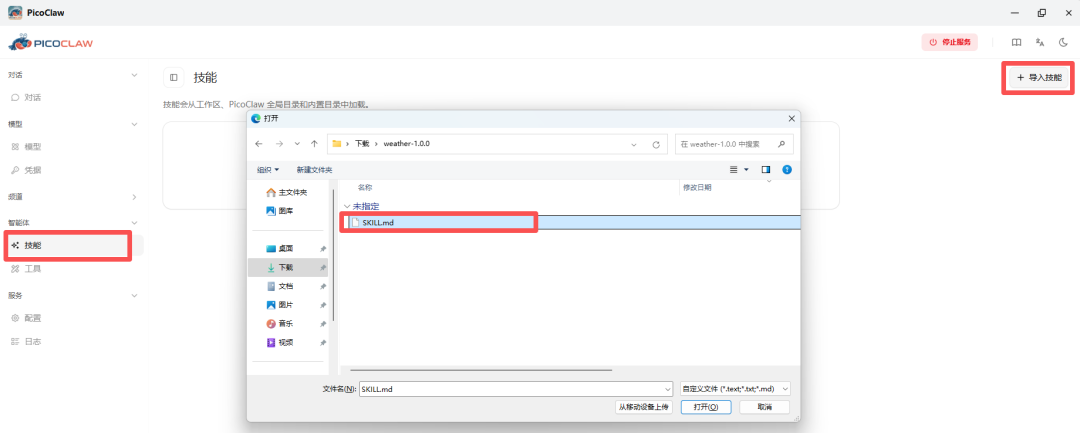Screen dimensions: 1080x433
Task: Open the documentation book icon
Action: click(x=1016, y=42)
